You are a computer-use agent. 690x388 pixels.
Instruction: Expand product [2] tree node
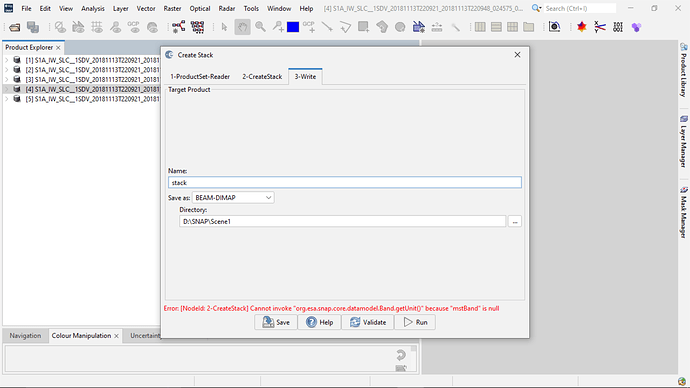pos(7,70)
